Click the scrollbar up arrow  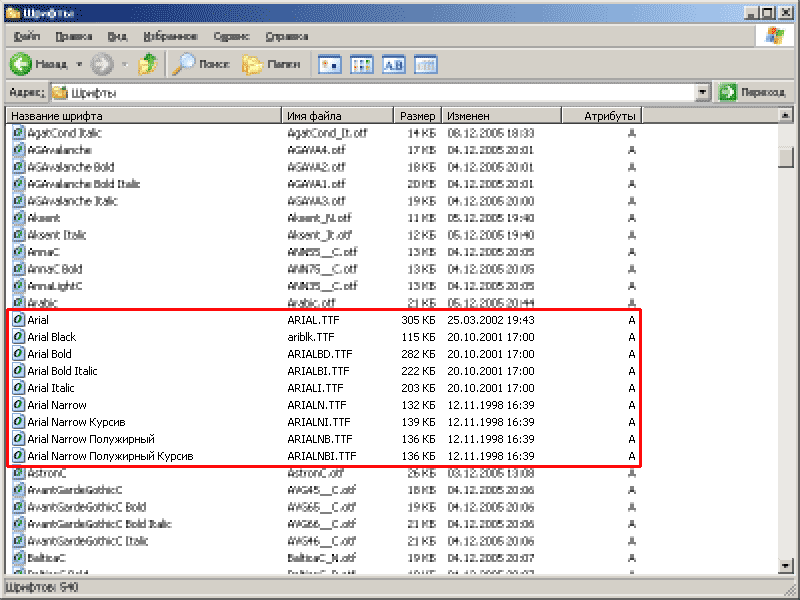(x=786, y=115)
